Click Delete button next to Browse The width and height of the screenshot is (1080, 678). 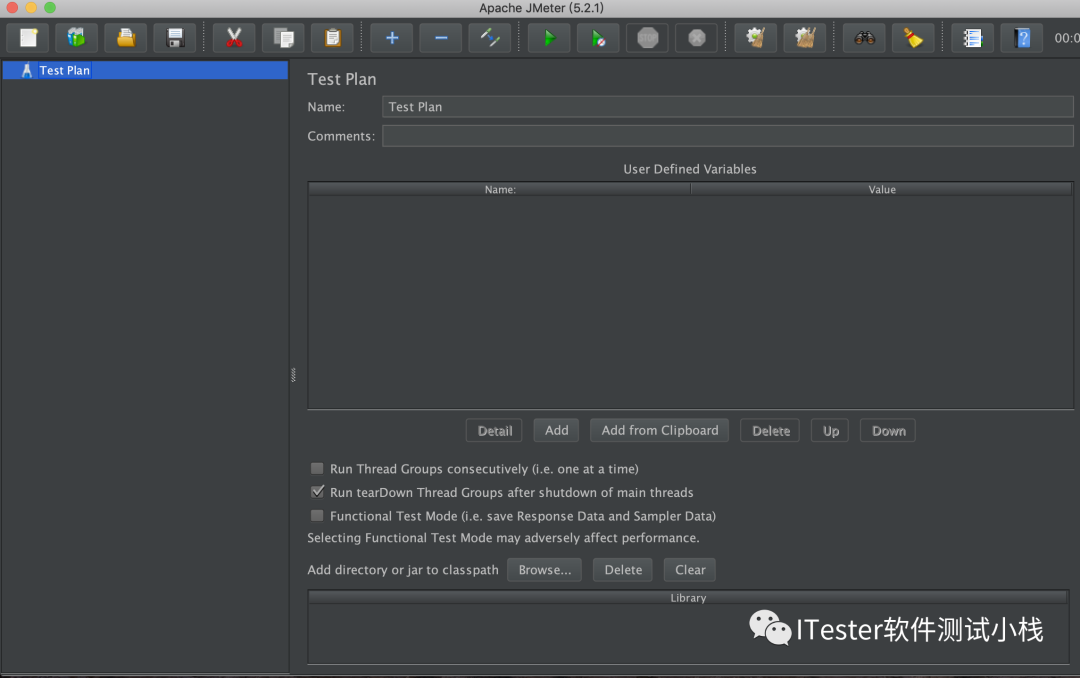(x=623, y=570)
